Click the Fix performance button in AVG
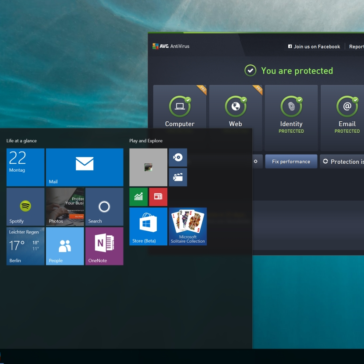This screenshot has width=364, height=364. [291, 161]
